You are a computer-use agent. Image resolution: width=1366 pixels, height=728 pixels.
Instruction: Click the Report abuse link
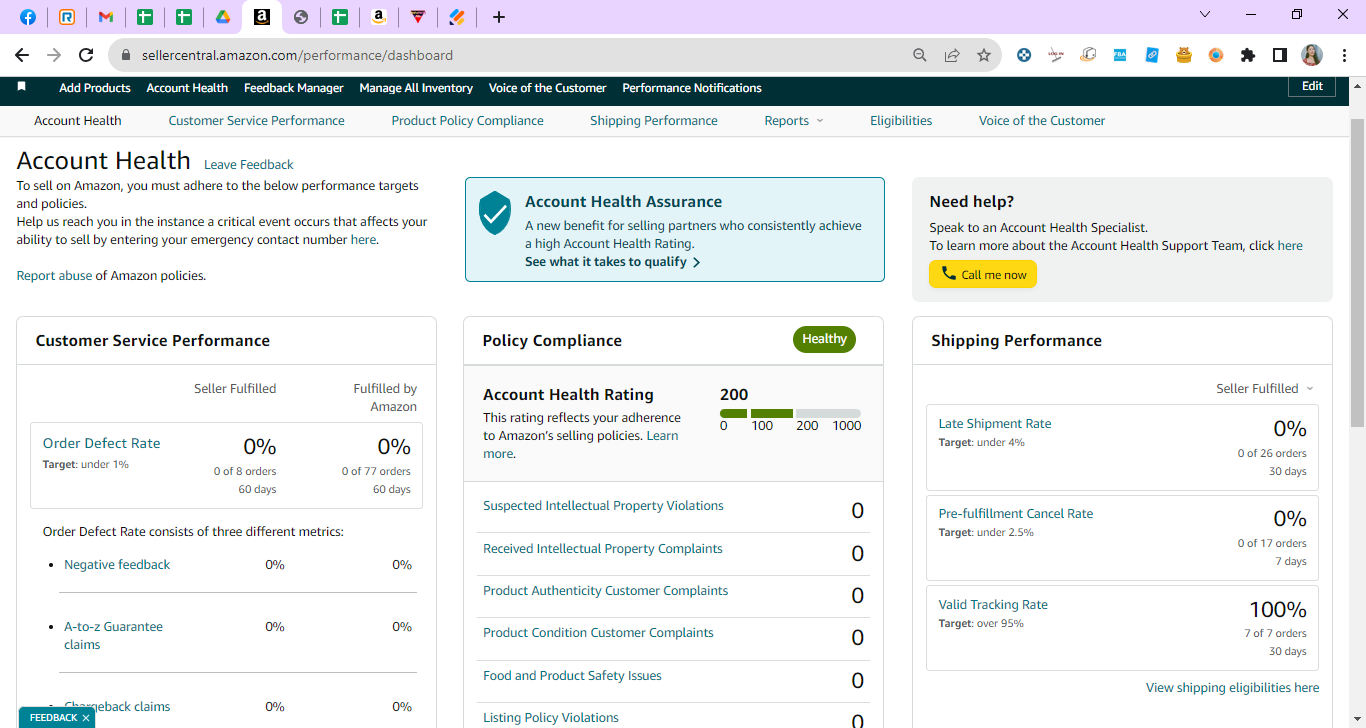(54, 276)
